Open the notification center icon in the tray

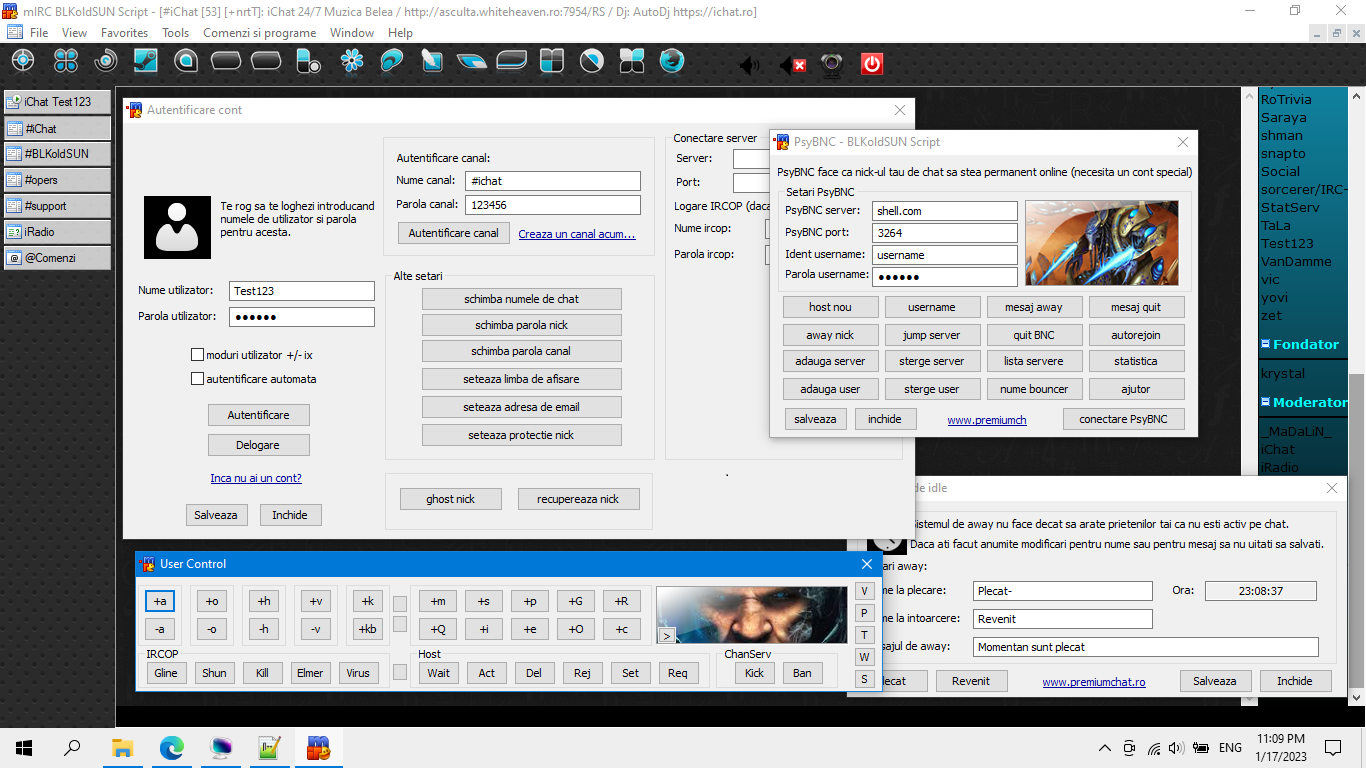(1333, 747)
